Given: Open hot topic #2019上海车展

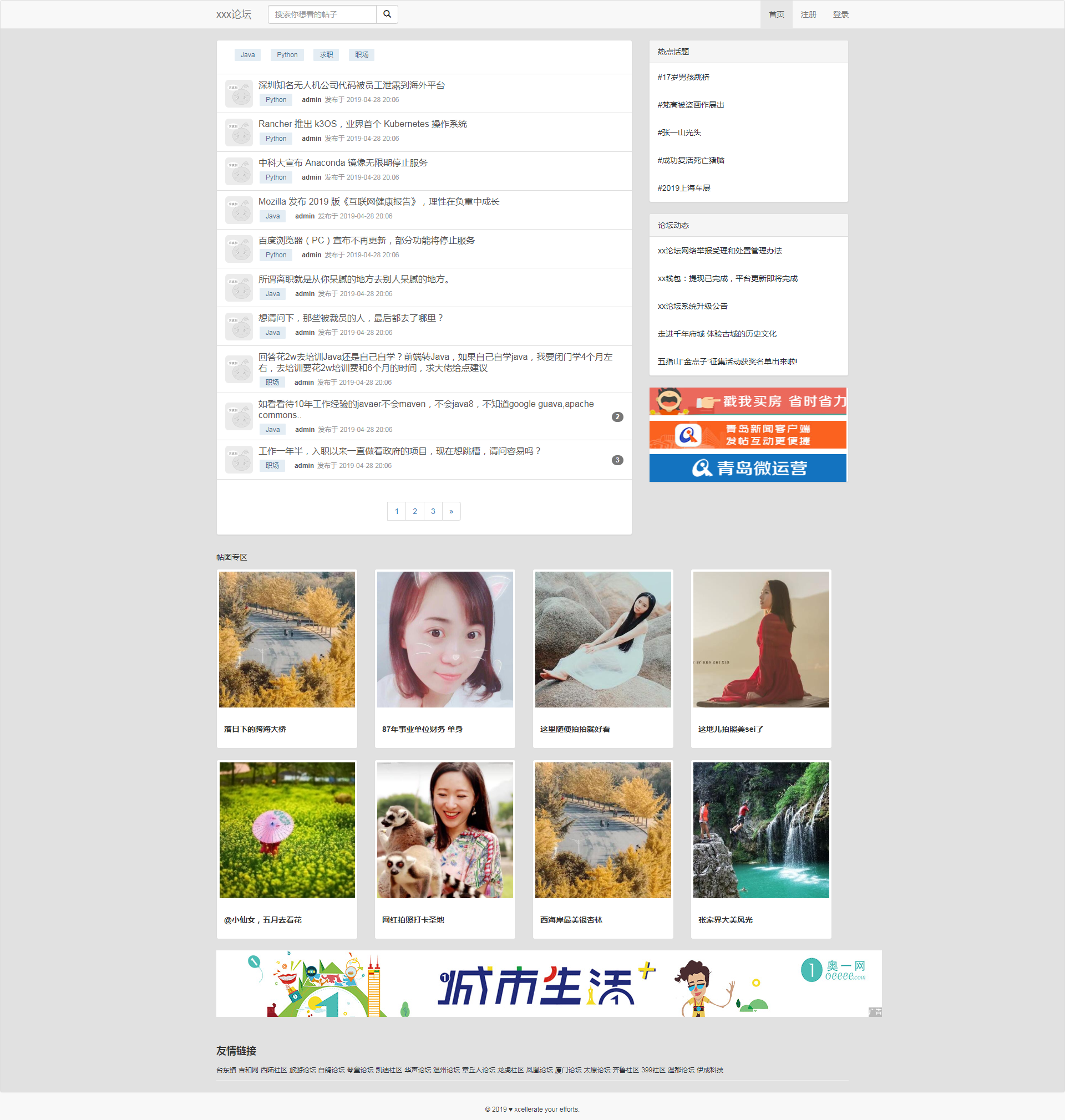Looking at the screenshot, I should pos(684,188).
